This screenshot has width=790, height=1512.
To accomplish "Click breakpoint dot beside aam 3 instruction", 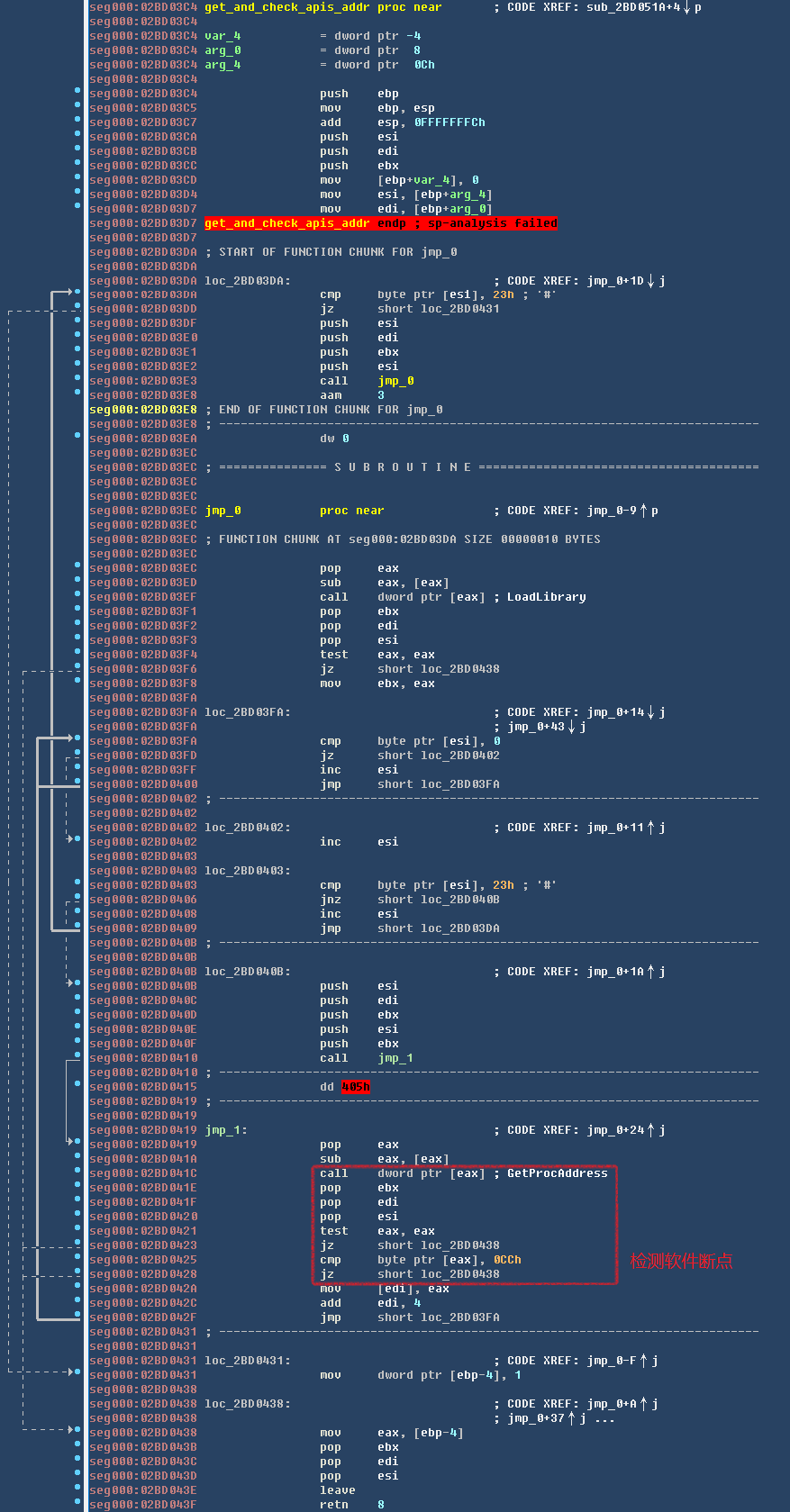I will pyautogui.click(x=77, y=394).
